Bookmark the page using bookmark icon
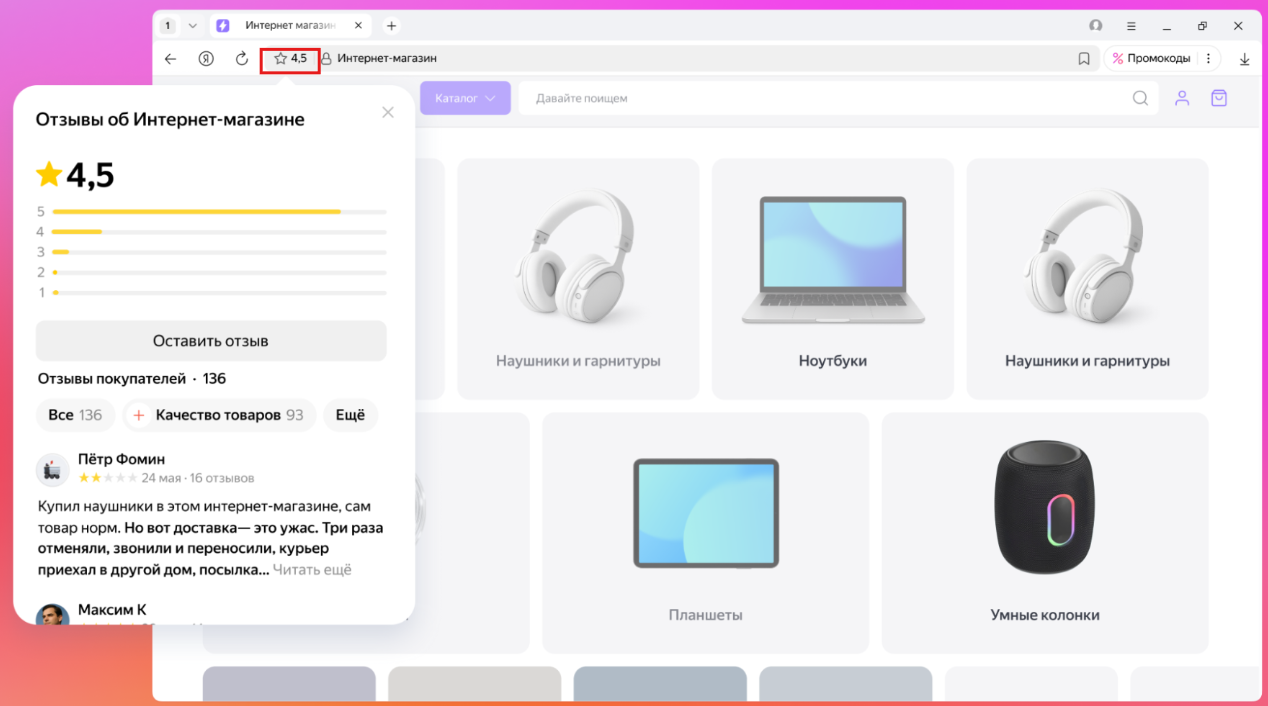This screenshot has width=1268, height=706. click(x=1084, y=59)
